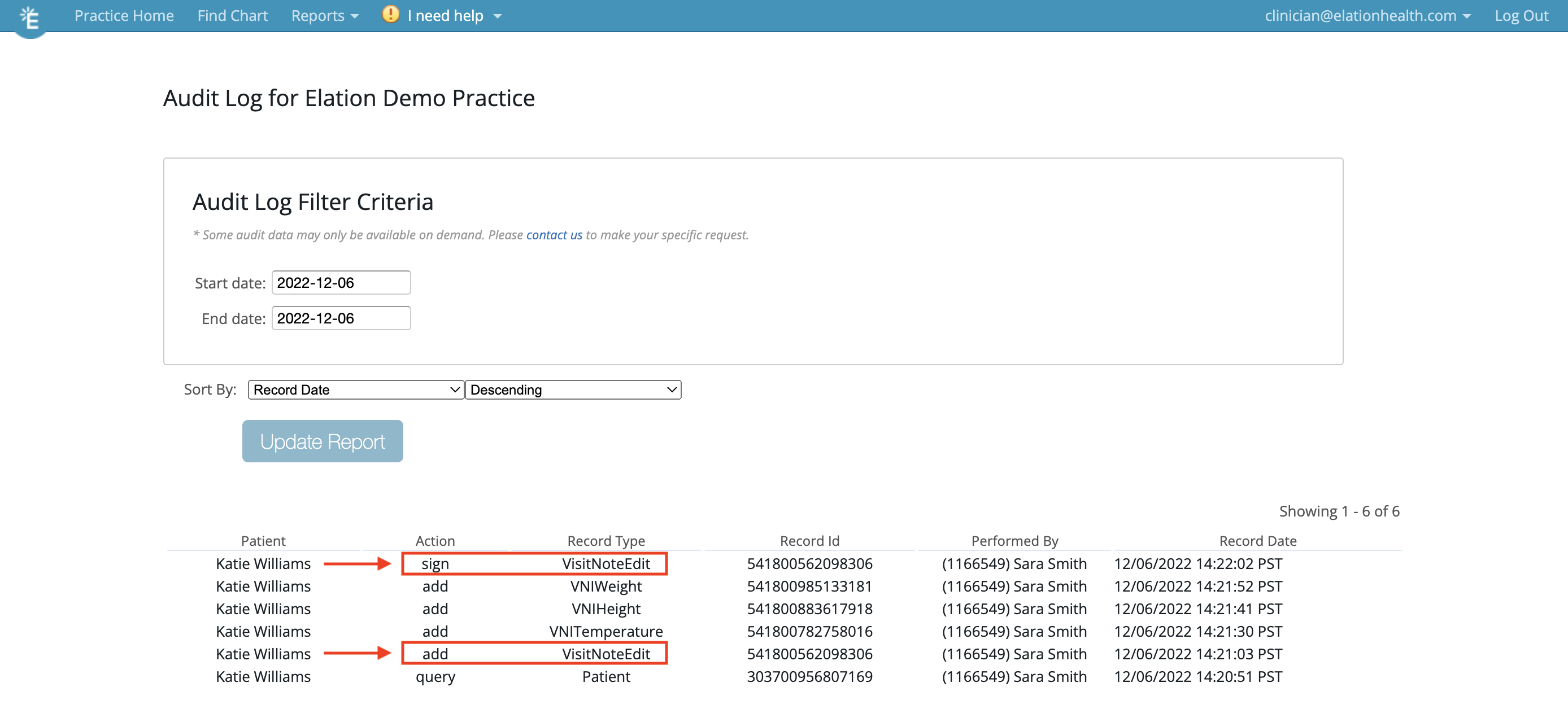Click Performed By Sara Smith entry

click(x=1013, y=676)
